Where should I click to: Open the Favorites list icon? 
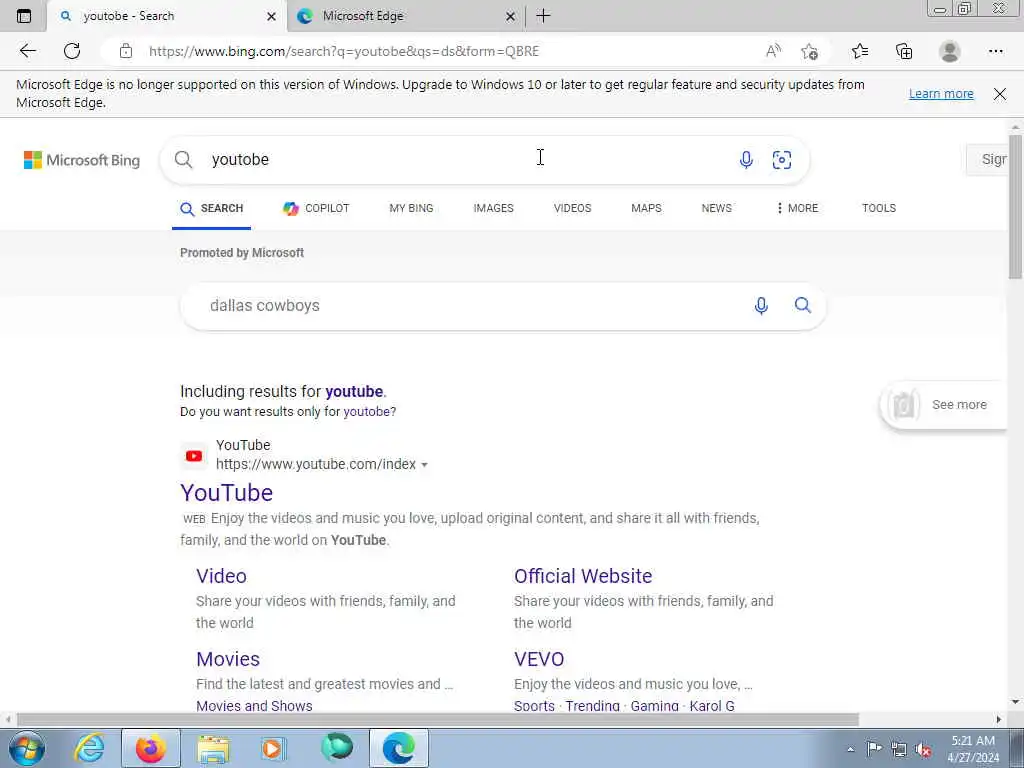coord(860,51)
